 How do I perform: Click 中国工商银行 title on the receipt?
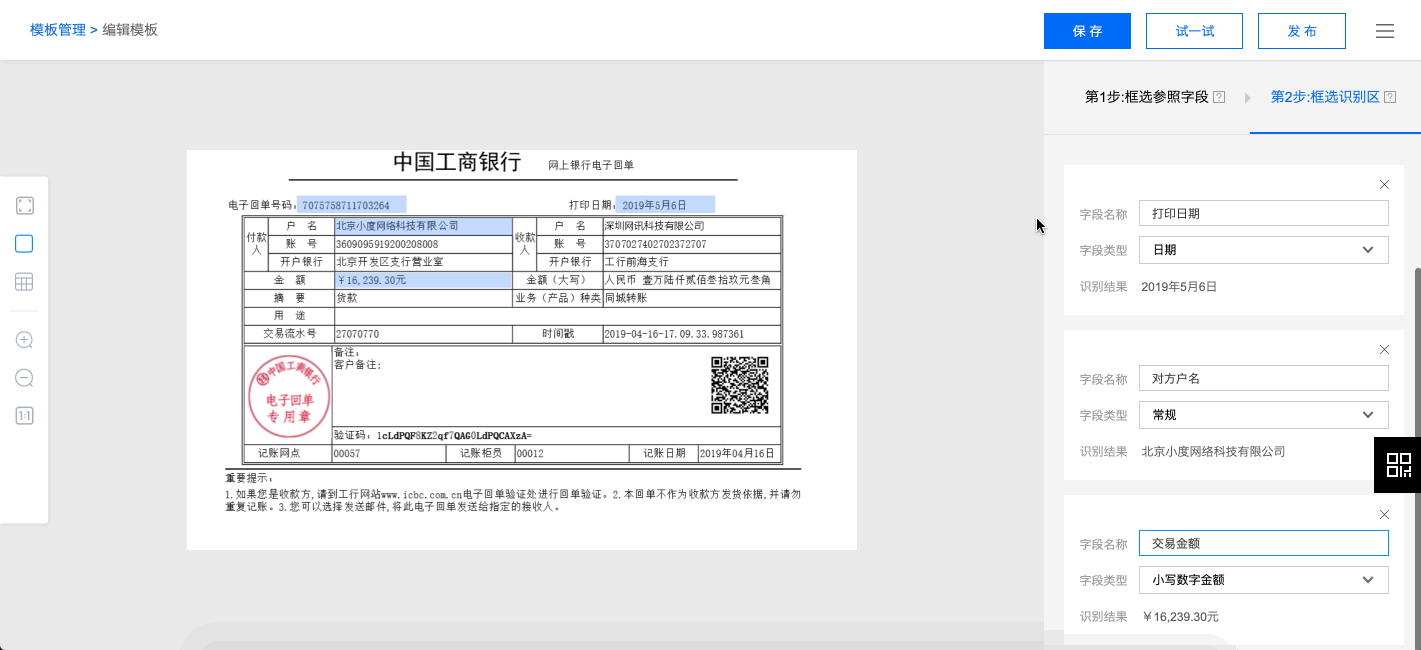pos(457,162)
